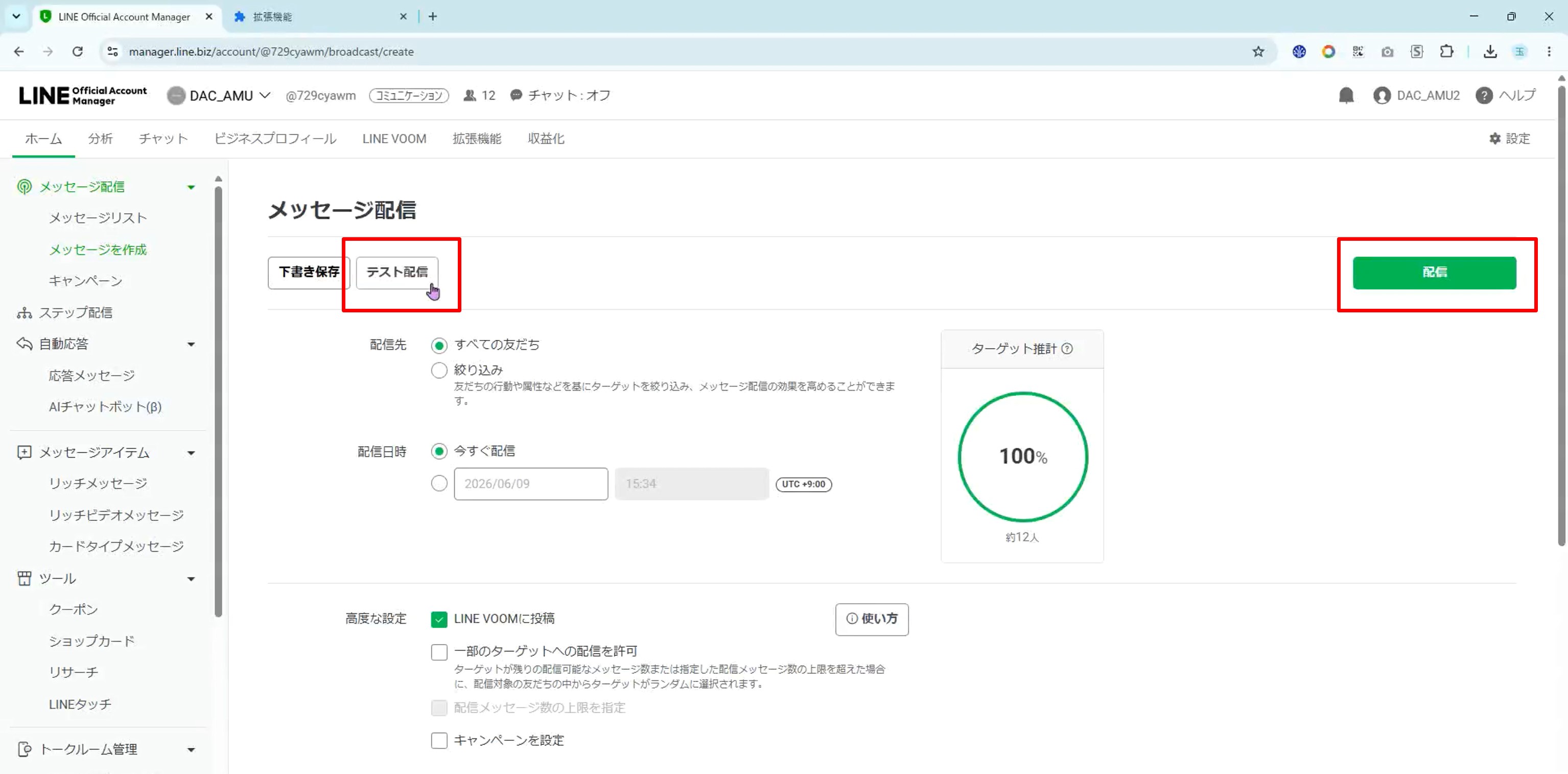
Task: Switch to the 分析 tab
Action: click(x=101, y=139)
